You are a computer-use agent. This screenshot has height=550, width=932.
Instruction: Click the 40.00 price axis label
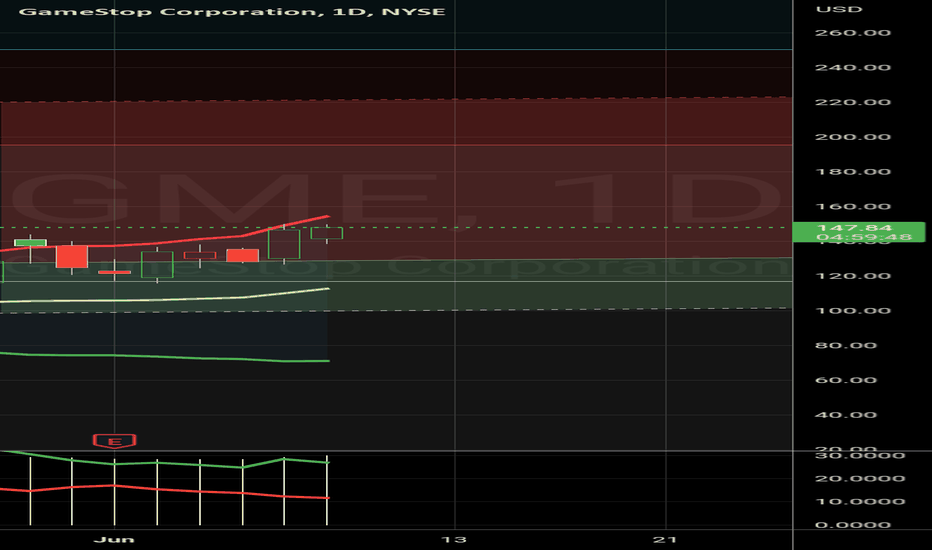[846, 415]
